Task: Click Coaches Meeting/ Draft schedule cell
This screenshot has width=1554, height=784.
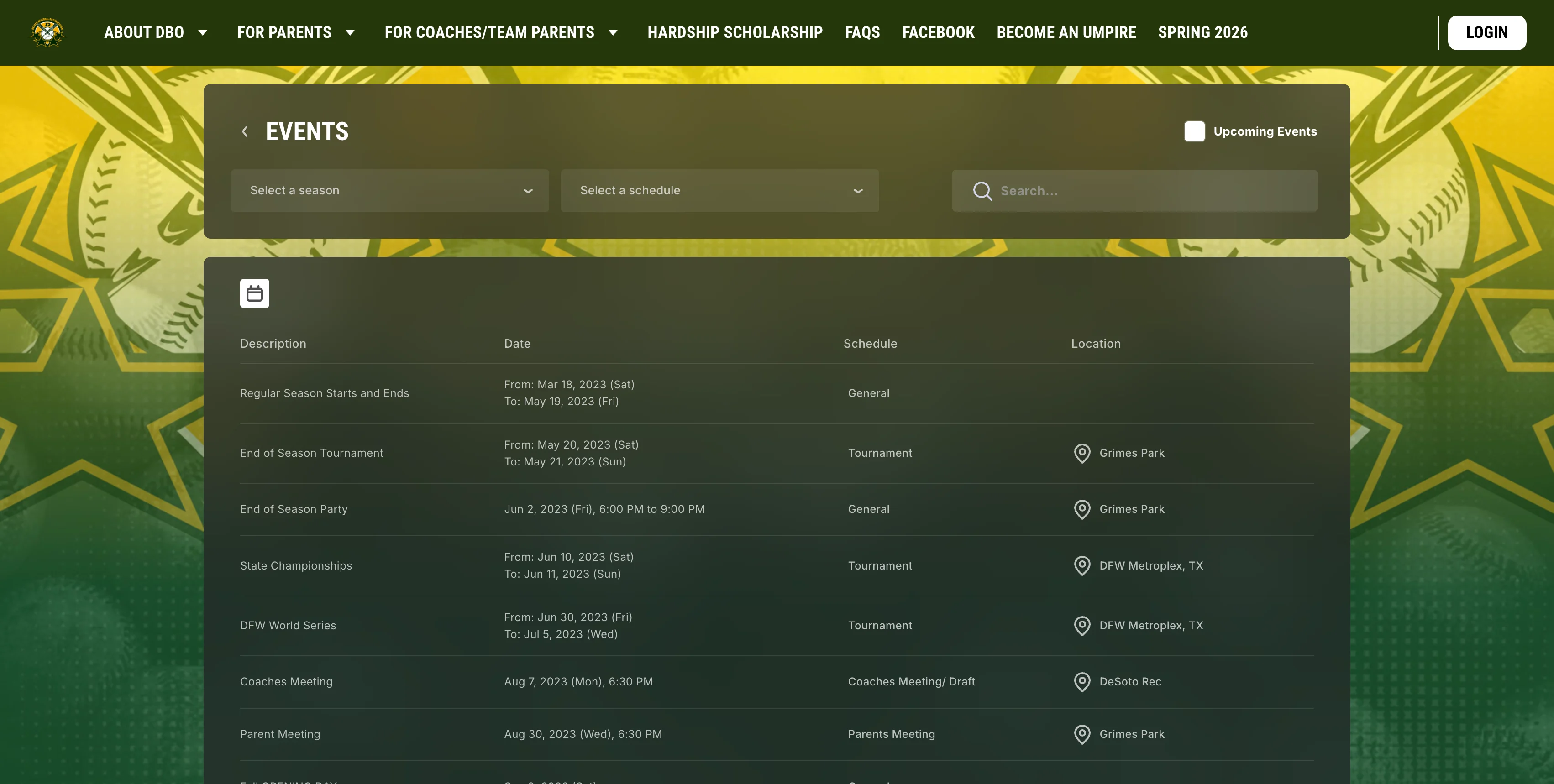Action: point(912,681)
